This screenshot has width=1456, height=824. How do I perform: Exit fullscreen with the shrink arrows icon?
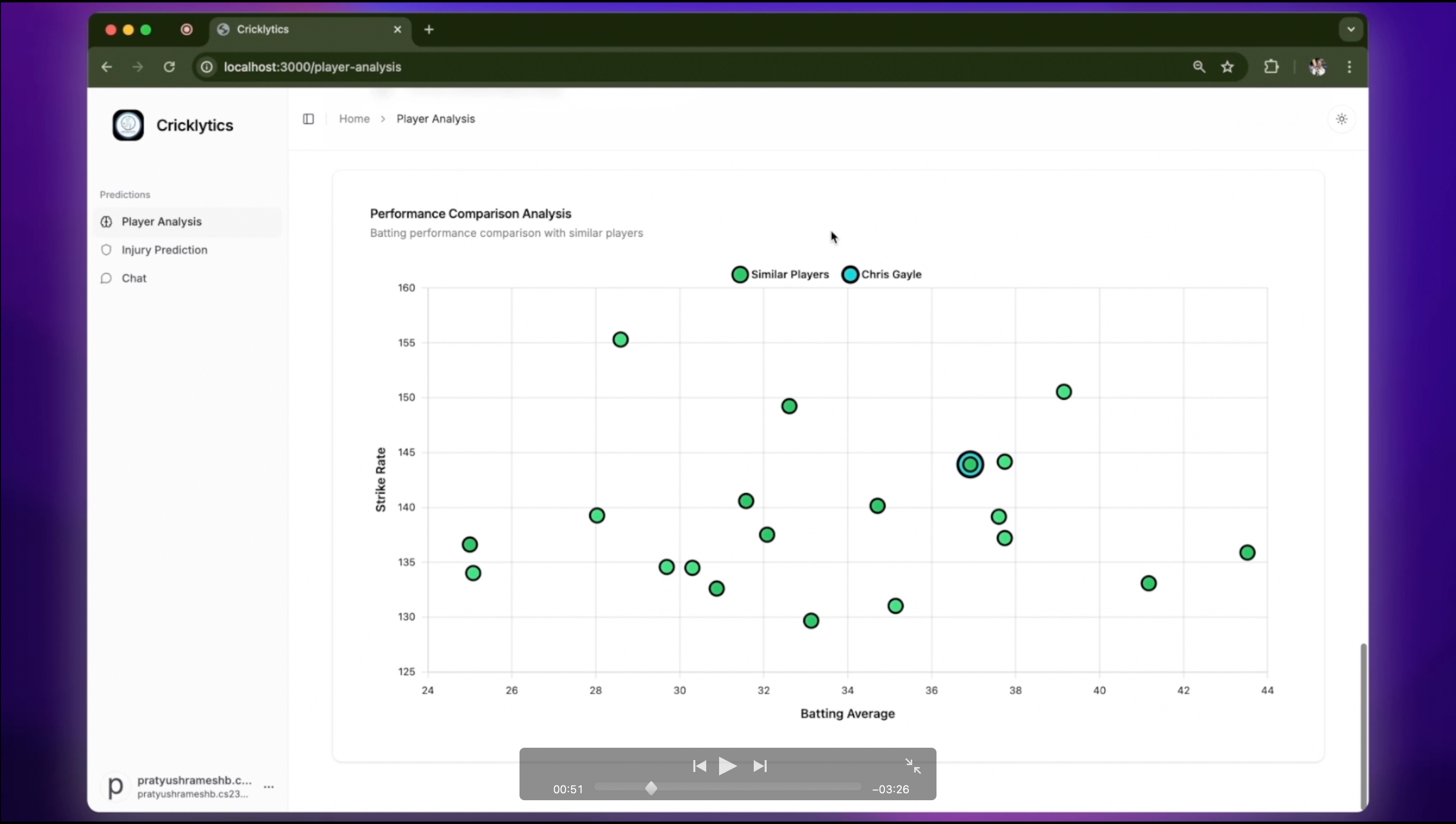tap(913, 766)
